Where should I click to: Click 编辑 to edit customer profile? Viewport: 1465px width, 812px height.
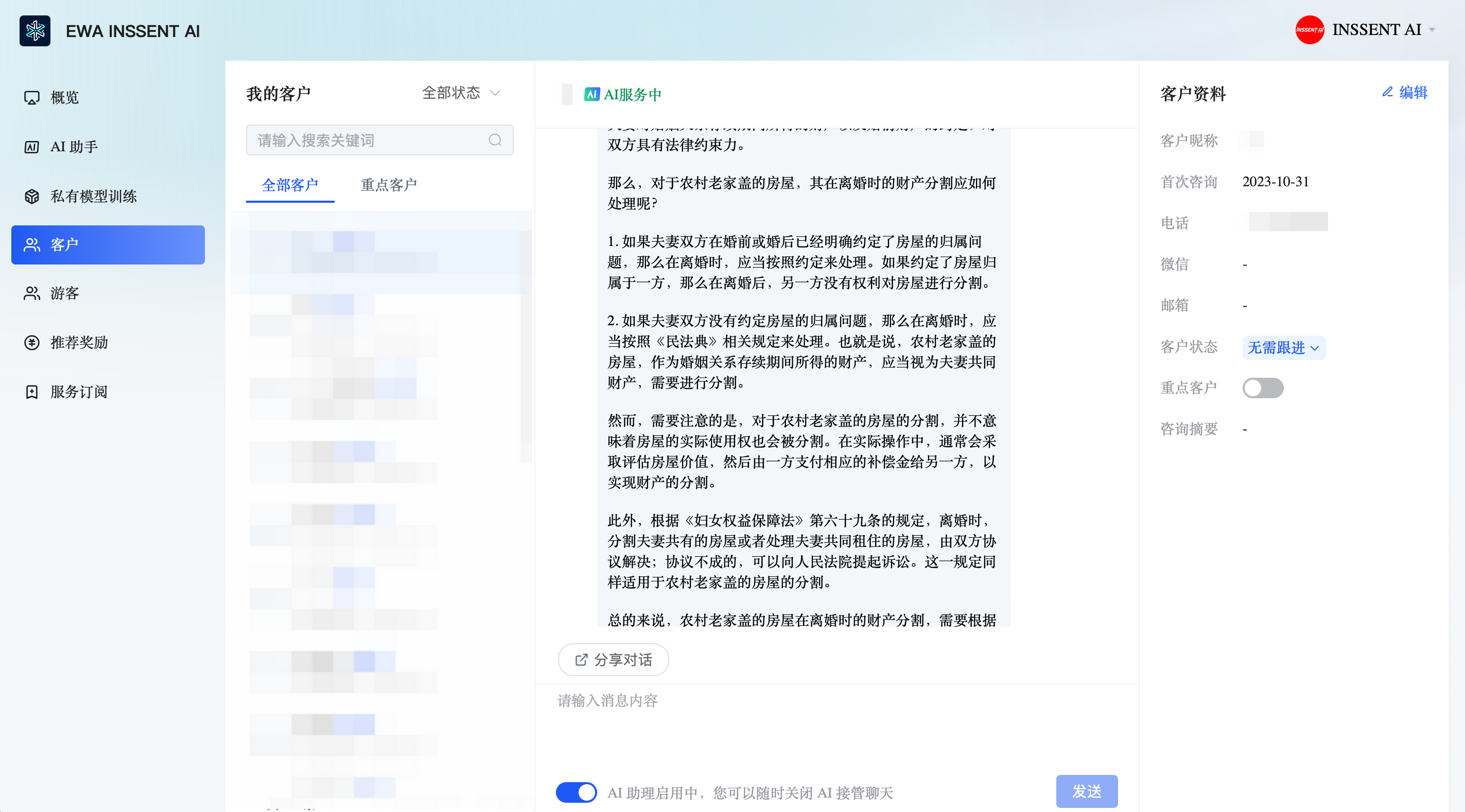coord(1405,93)
